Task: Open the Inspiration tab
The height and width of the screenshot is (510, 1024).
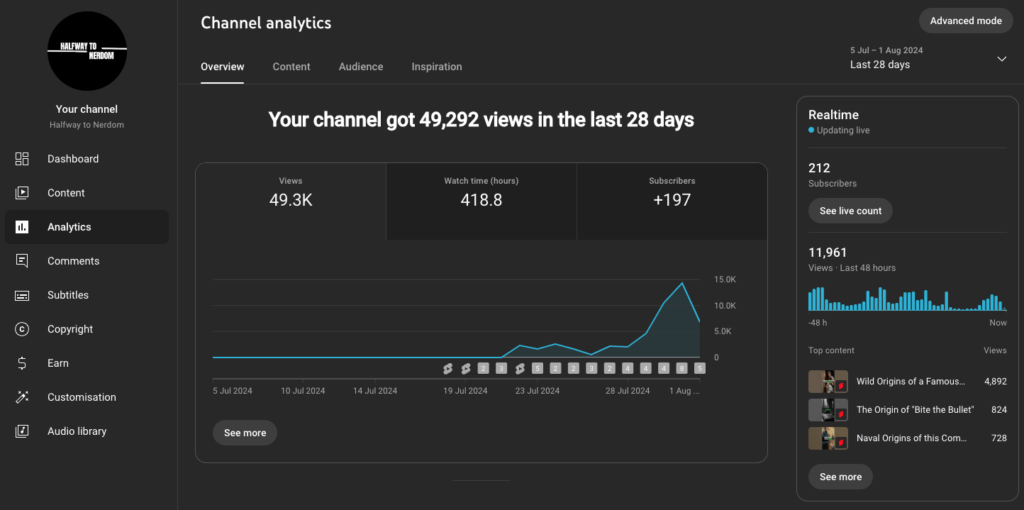Action: (x=436, y=67)
